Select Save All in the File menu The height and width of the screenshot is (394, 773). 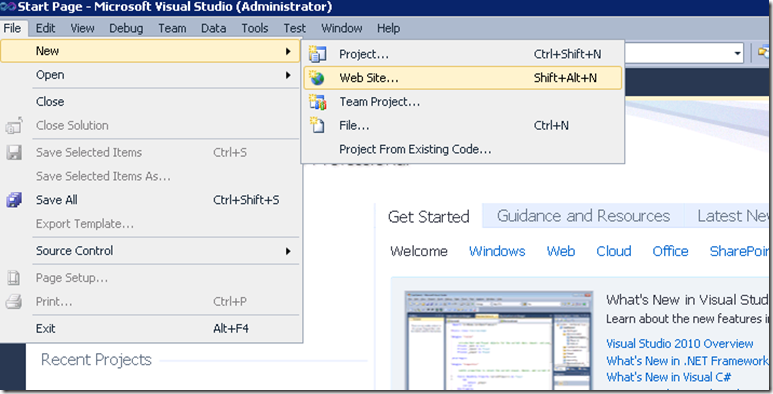pyautogui.click(x=150, y=200)
